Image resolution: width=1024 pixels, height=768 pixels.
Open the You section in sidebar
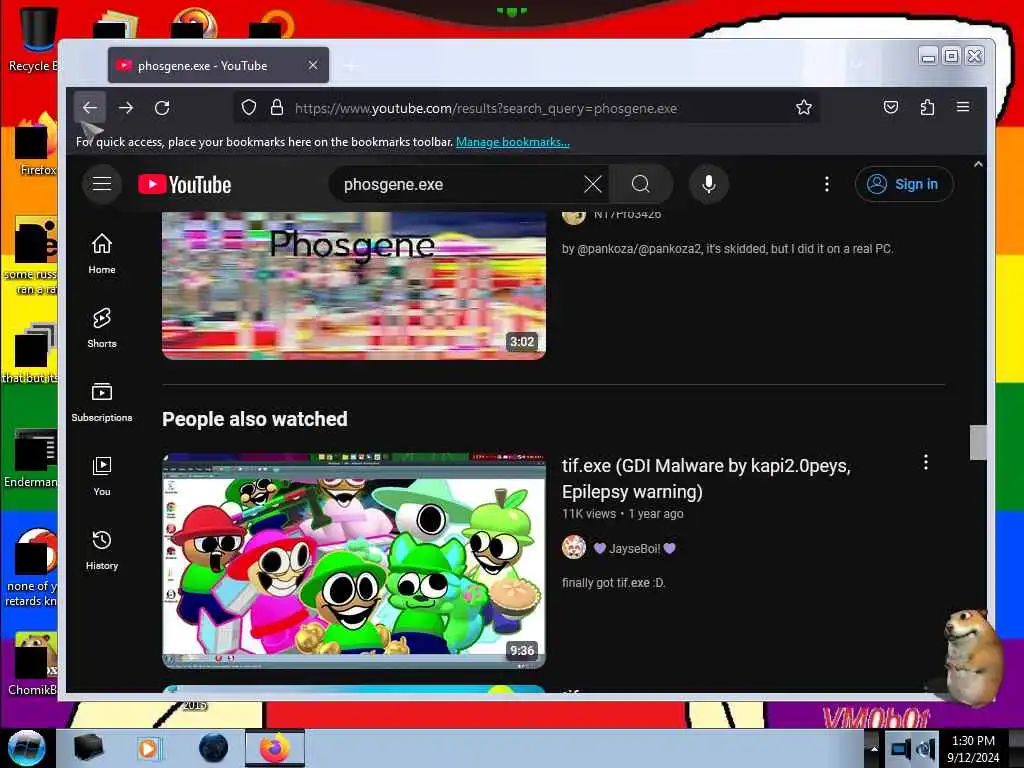102,475
